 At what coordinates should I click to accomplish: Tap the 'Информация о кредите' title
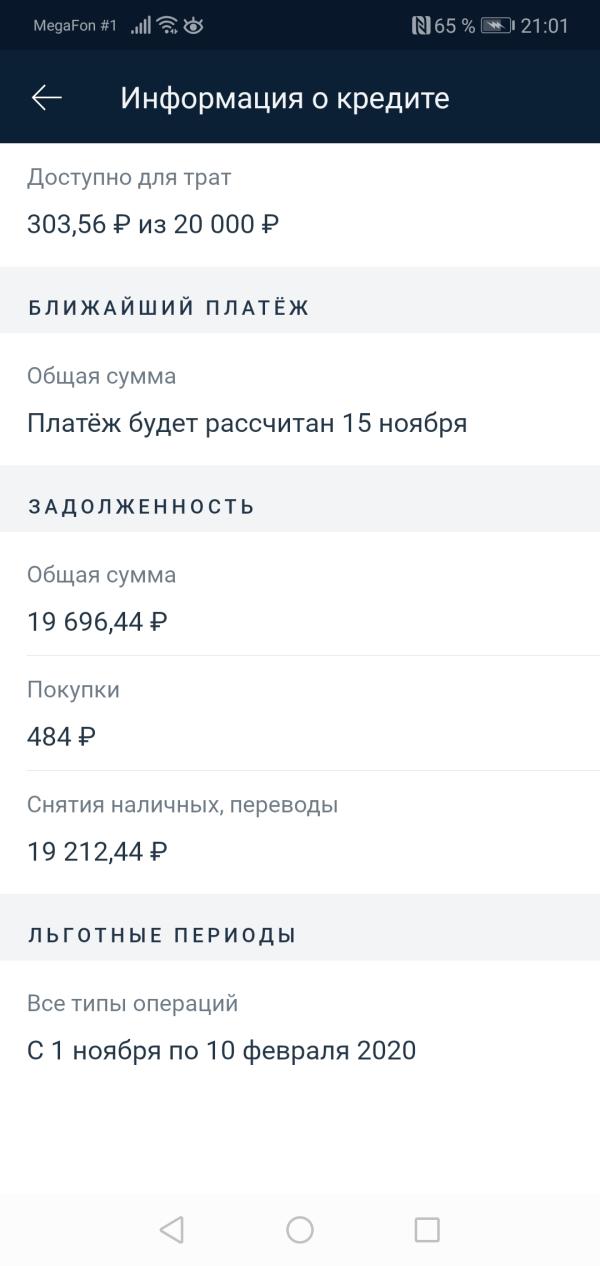(x=285, y=98)
